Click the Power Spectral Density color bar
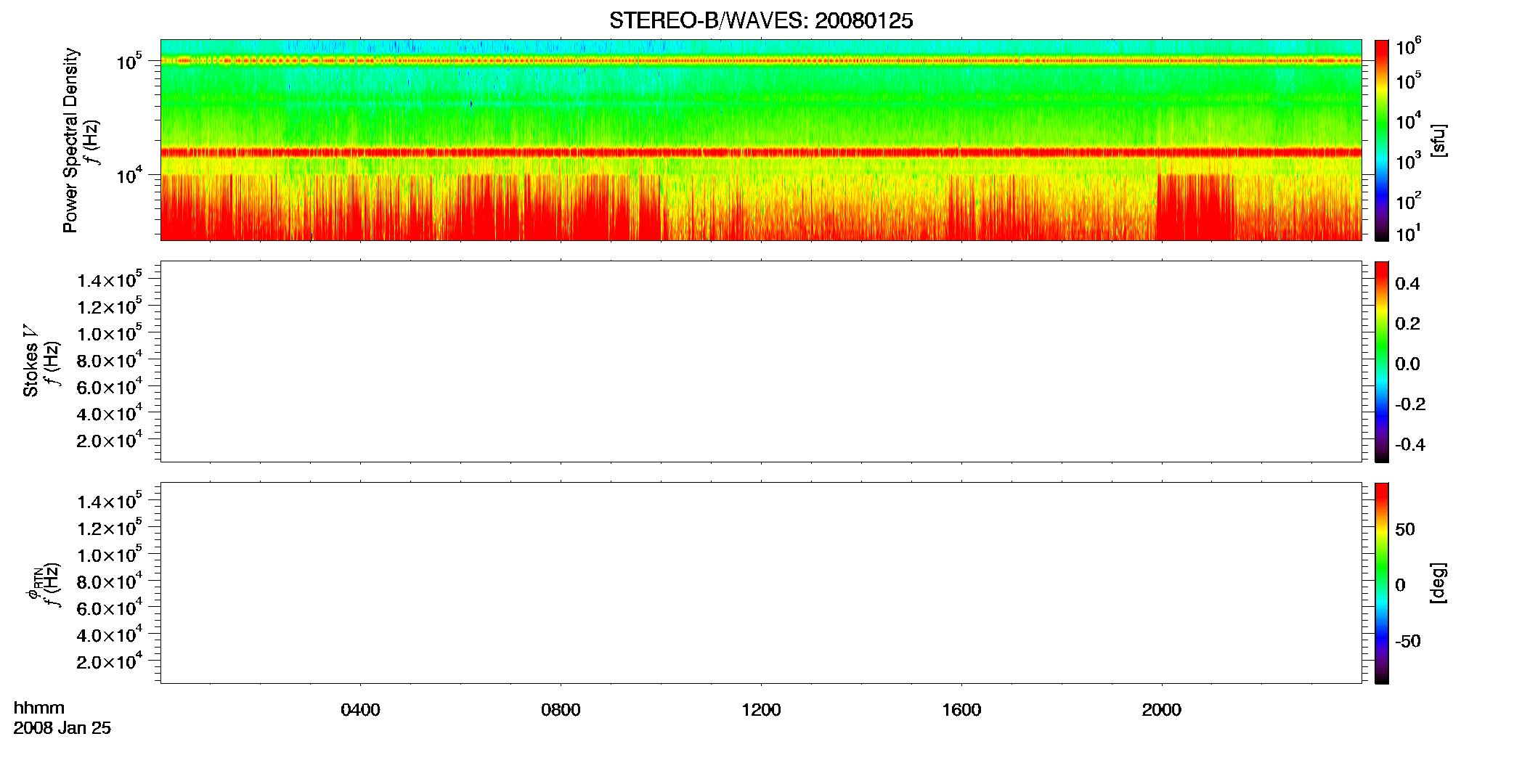 [1381, 140]
